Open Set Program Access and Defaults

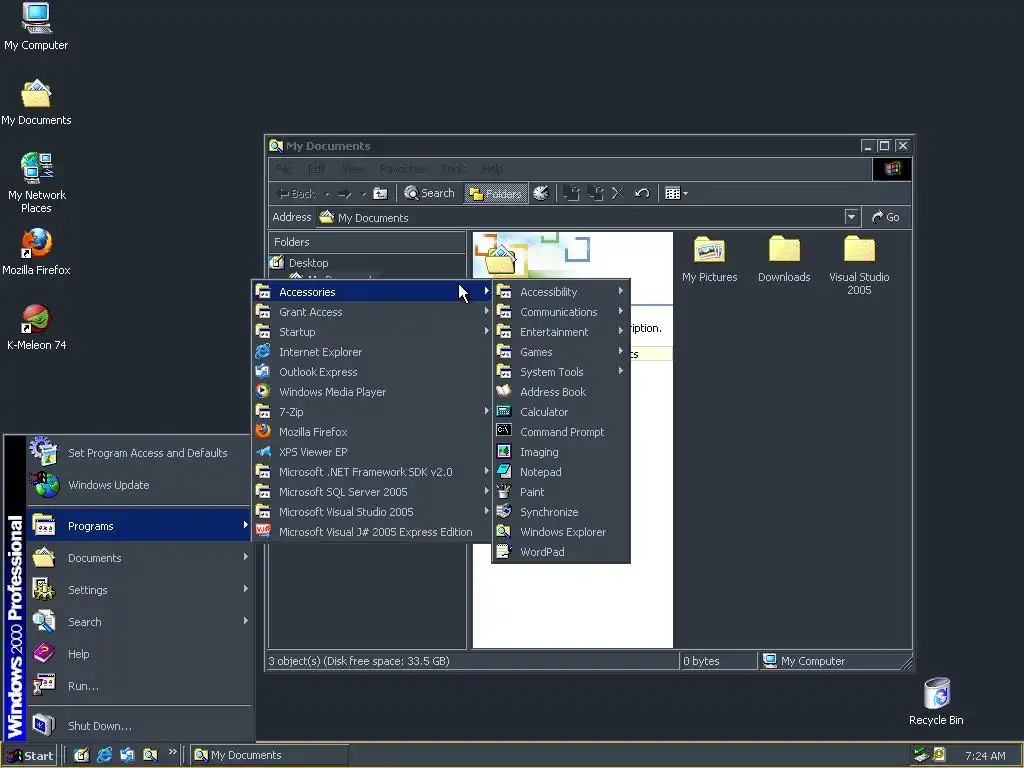coord(139,453)
